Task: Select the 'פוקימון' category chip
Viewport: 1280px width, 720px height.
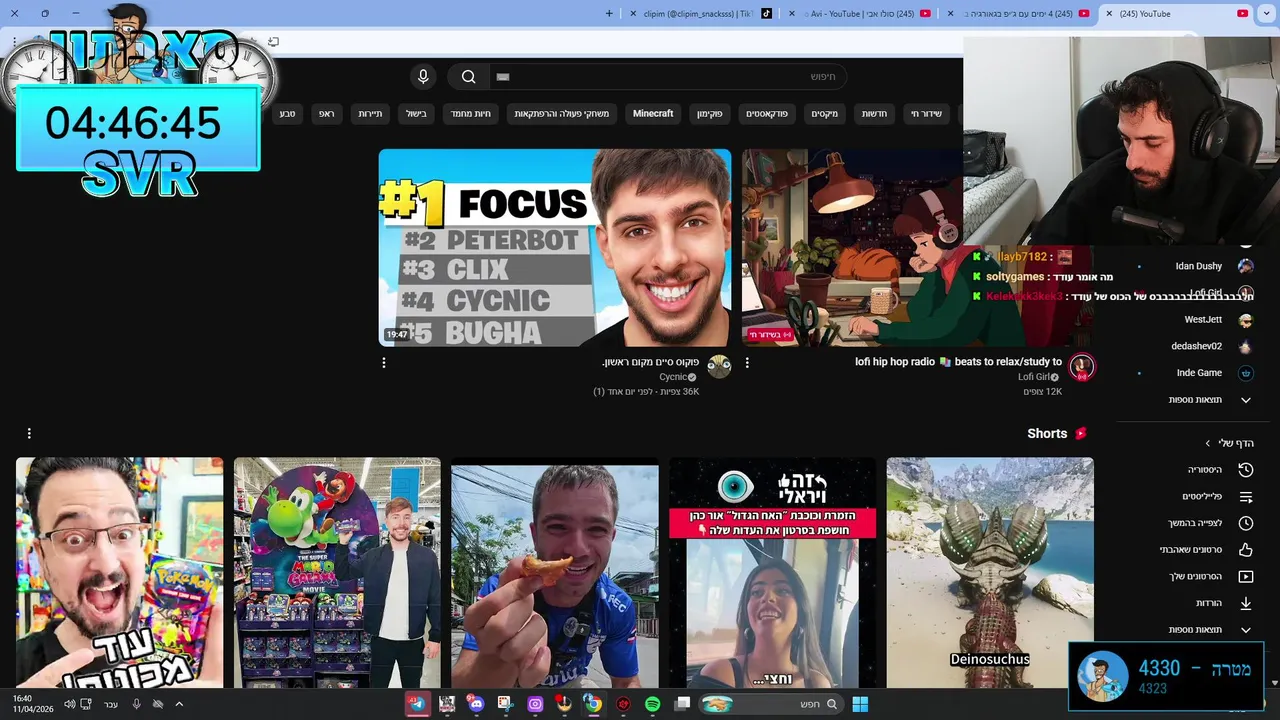Action: coord(710,114)
